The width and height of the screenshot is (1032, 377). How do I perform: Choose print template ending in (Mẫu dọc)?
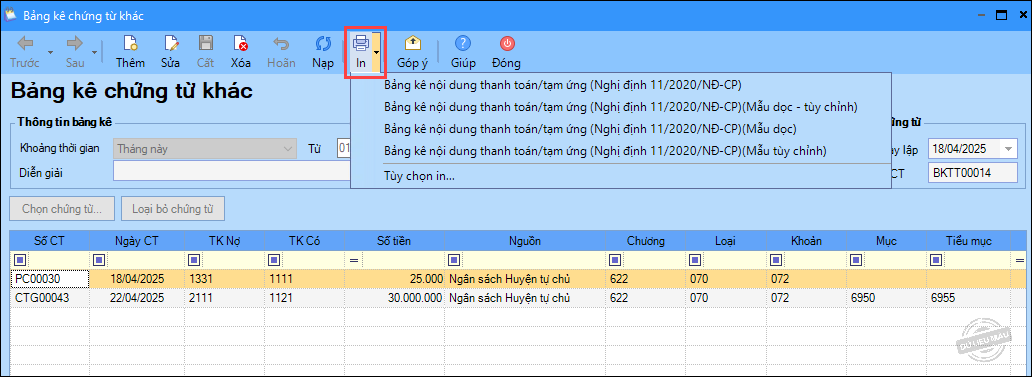[x=590, y=129]
